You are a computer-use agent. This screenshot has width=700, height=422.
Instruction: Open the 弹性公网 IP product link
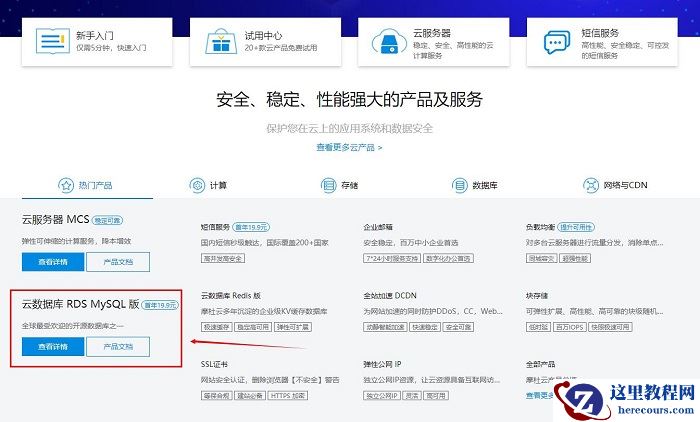pyautogui.click(x=382, y=364)
